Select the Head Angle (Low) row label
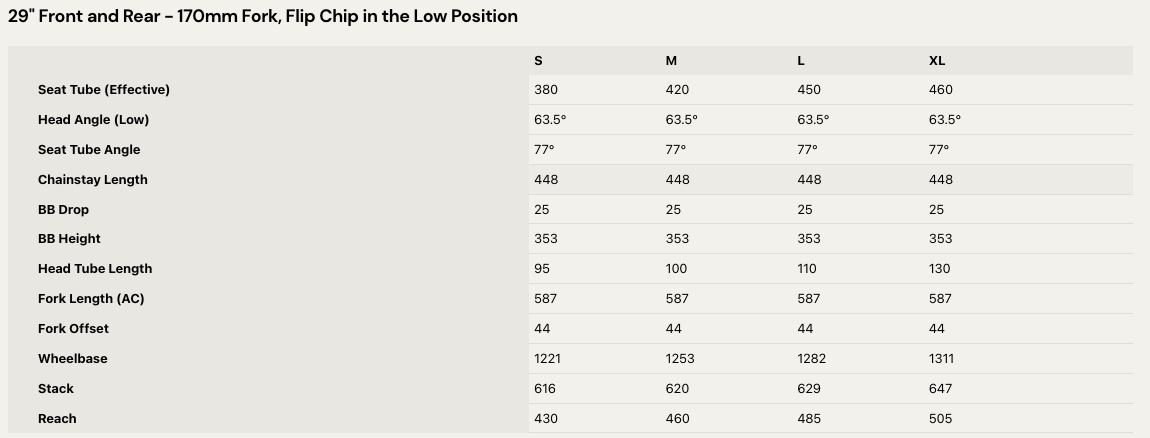The width and height of the screenshot is (1150, 438). (93, 119)
